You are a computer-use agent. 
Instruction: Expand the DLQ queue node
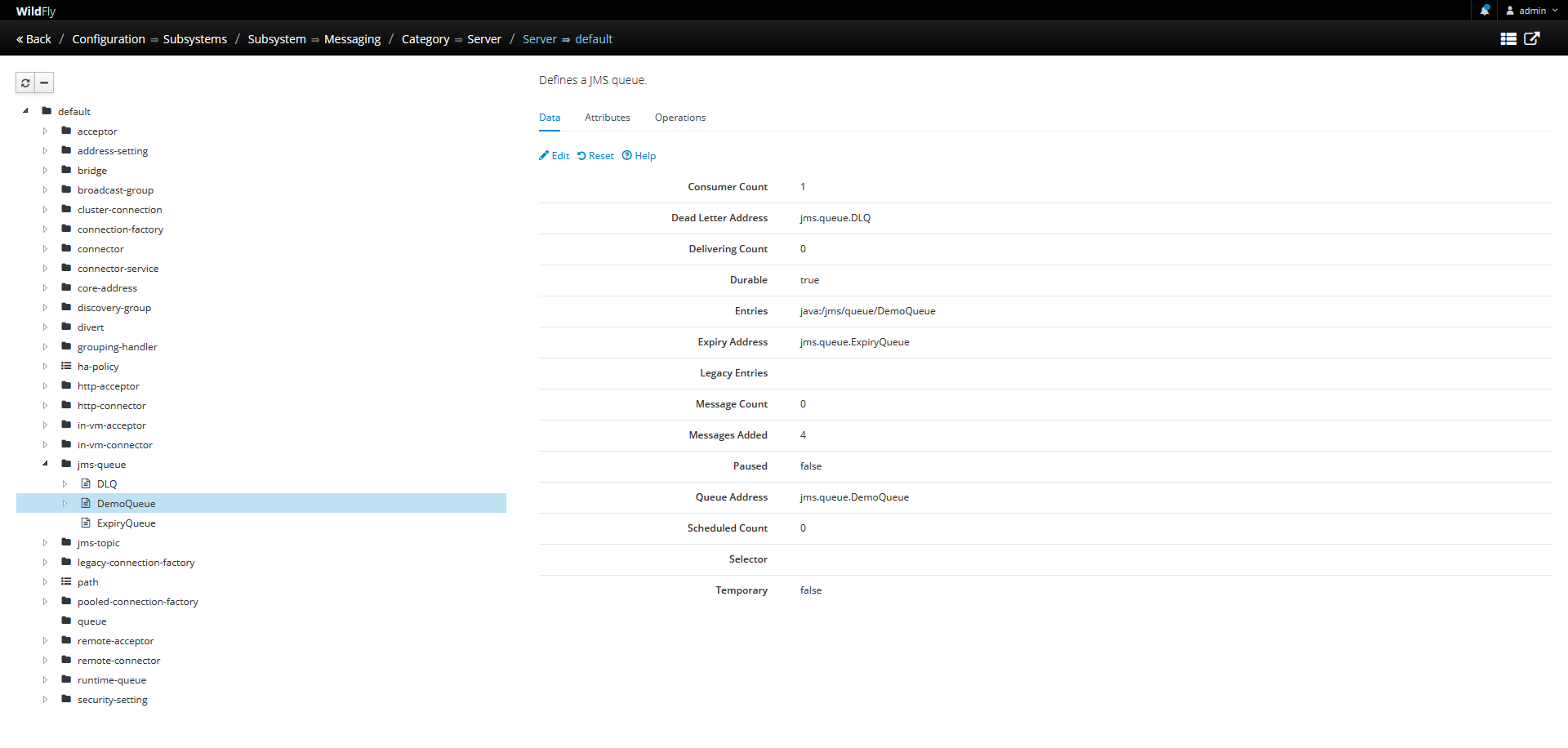[65, 484]
